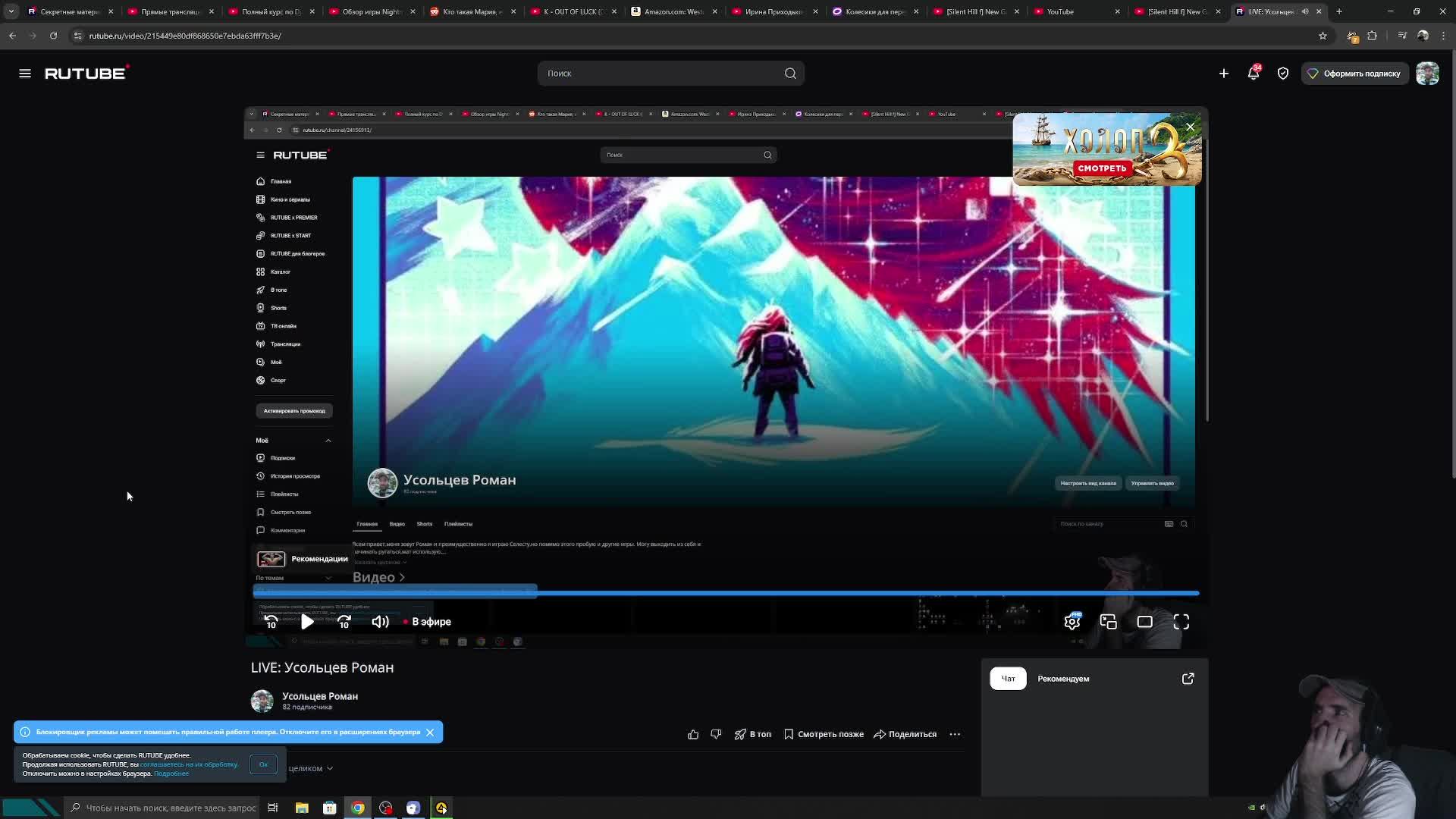
Task: Go to the Rutube home logo
Action: pyautogui.click(x=87, y=73)
